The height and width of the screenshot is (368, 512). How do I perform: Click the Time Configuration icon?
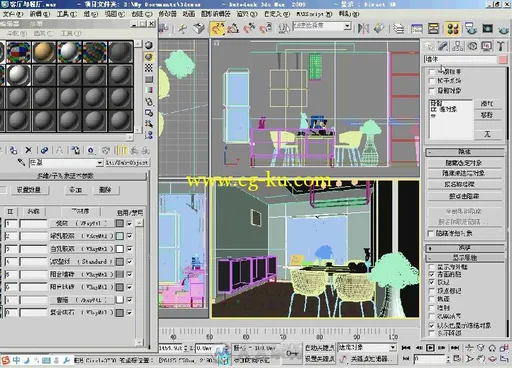(x=457, y=359)
